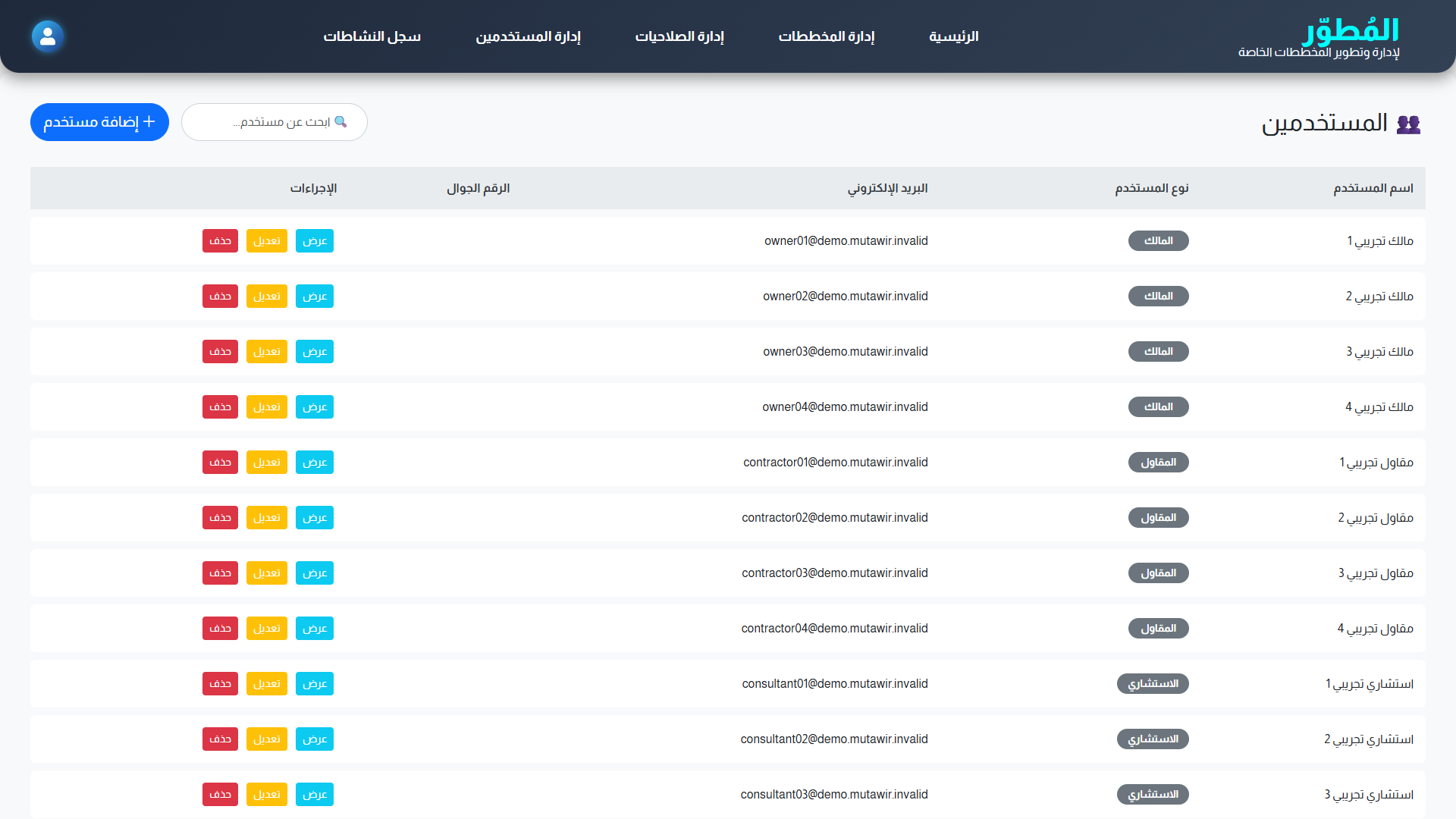Click the magnifier icon in the search box

(340, 121)
